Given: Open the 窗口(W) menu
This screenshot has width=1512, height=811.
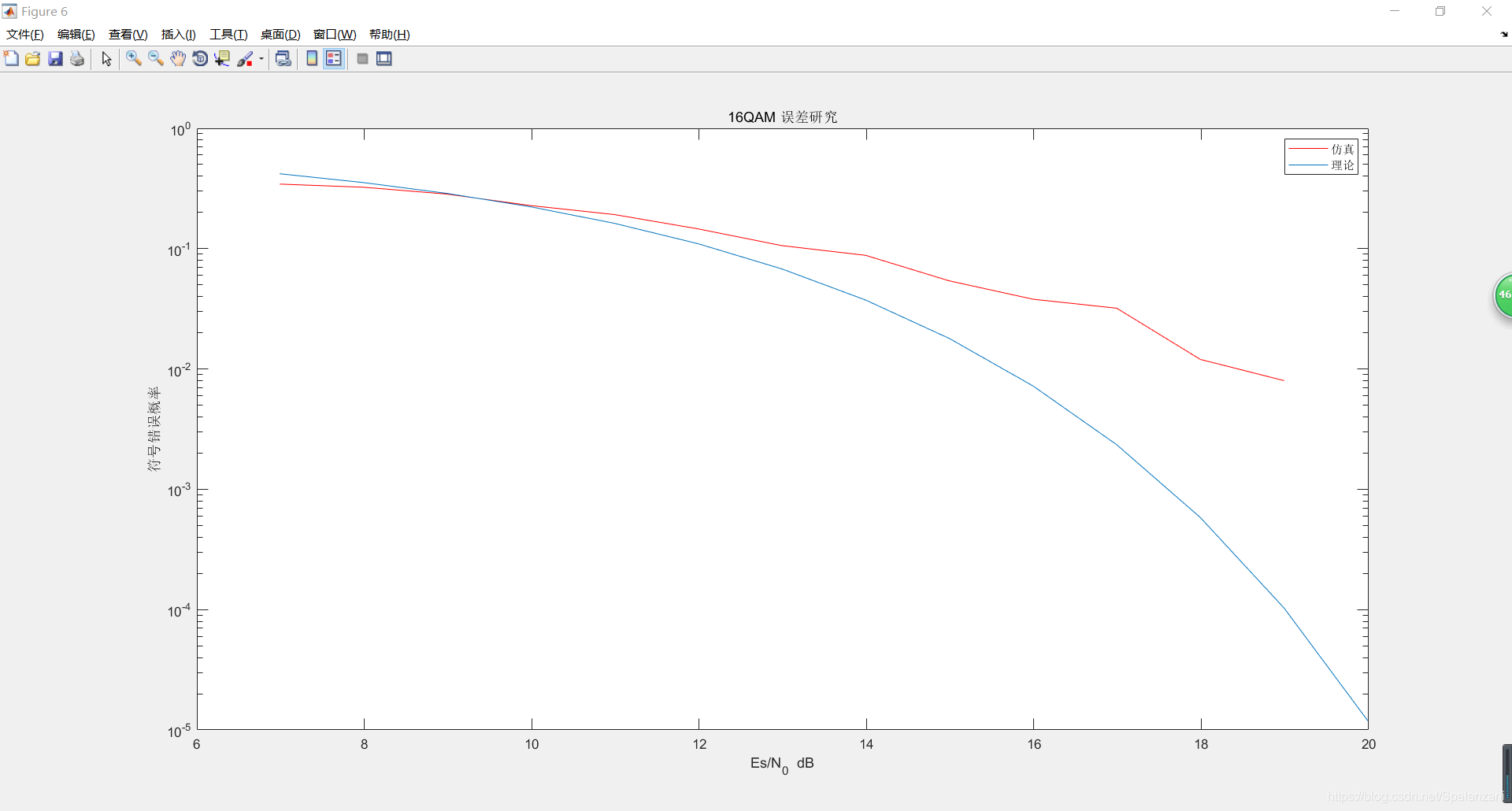Looking at the screenshot, I should point(335,35).
